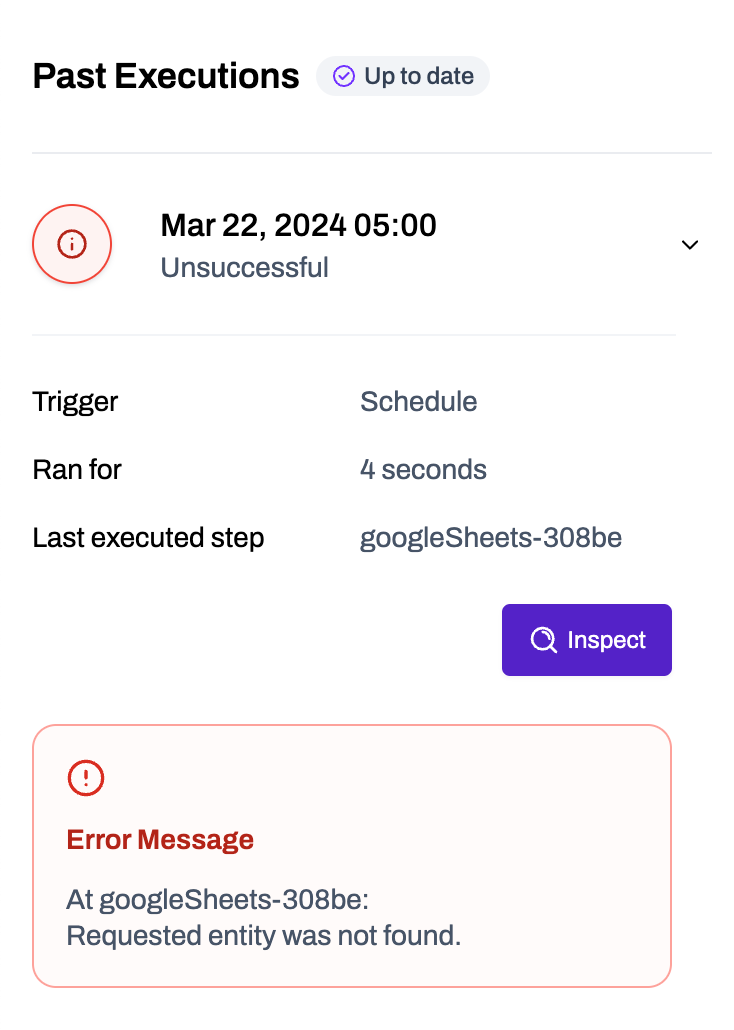
Task: Click the Up to date status badge
Action: click(x=402, y=77)
